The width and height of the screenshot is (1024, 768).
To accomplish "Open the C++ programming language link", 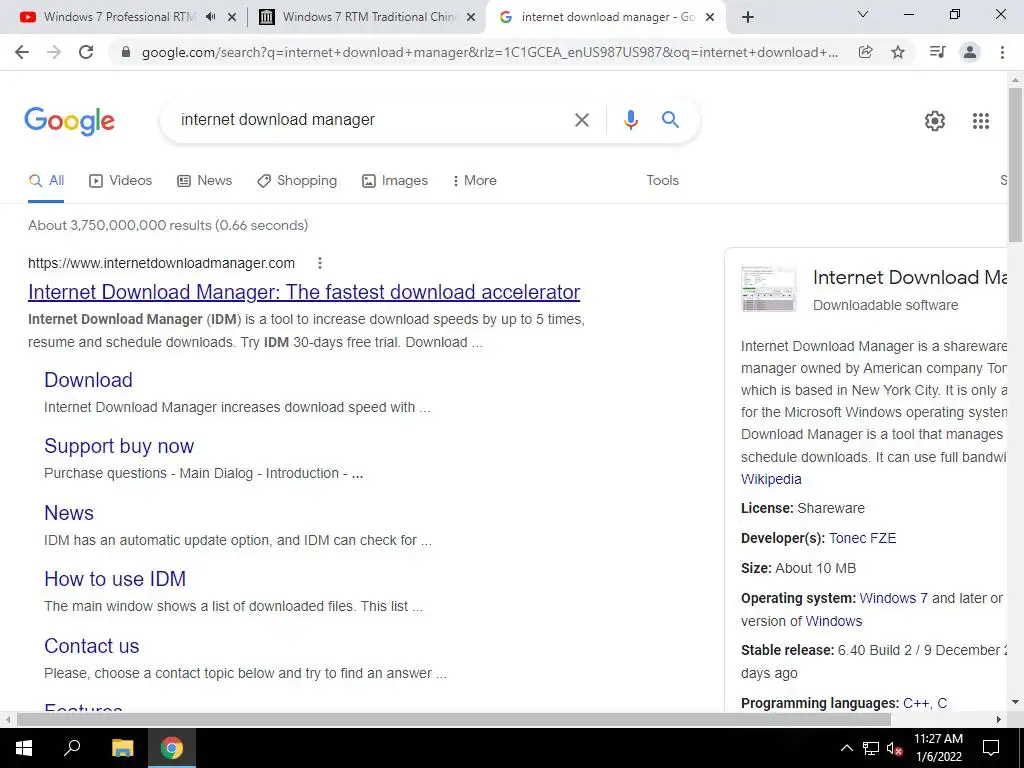I will coord(916,703).
